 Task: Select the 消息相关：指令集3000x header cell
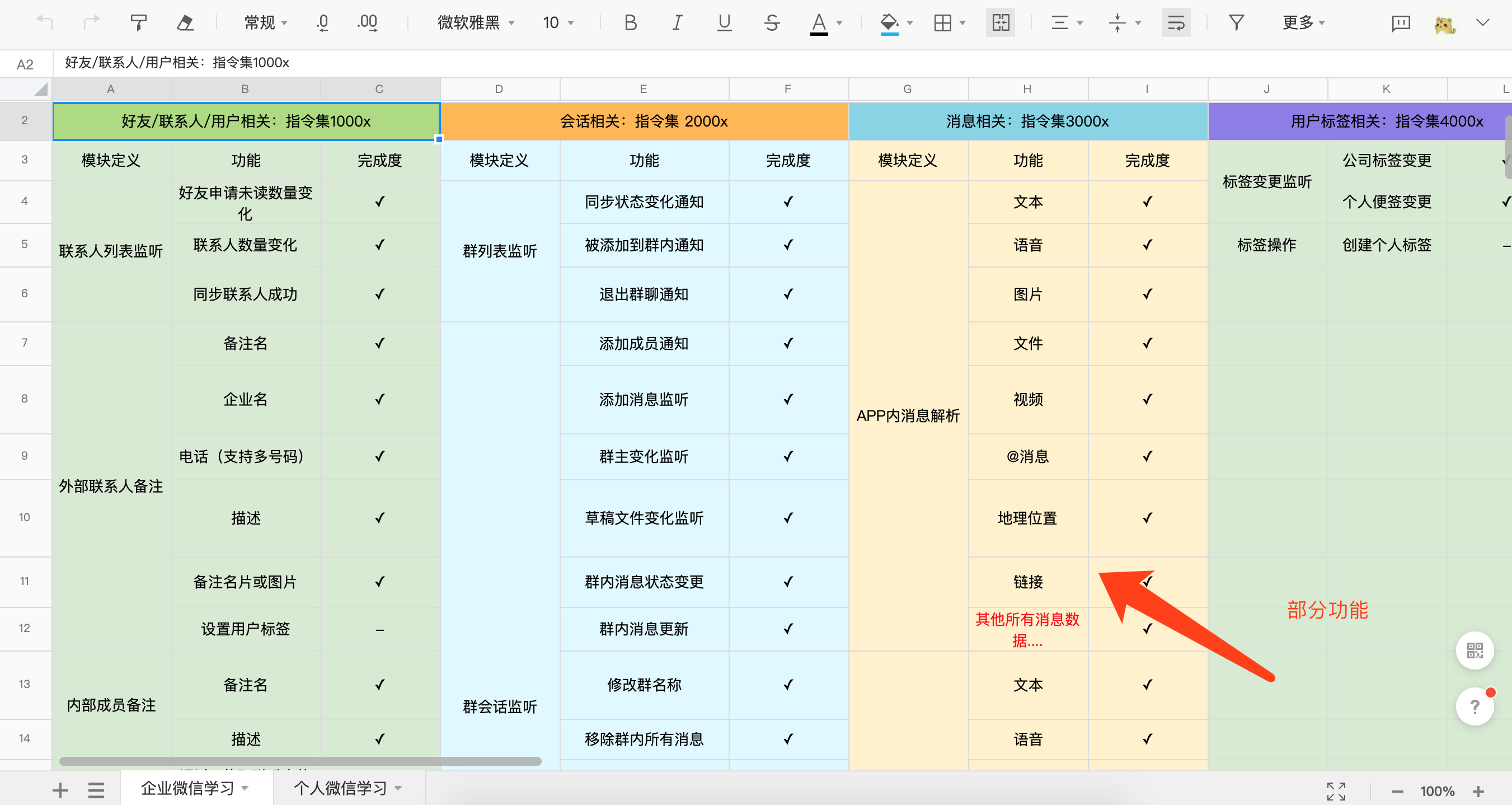coord(1028,121)
